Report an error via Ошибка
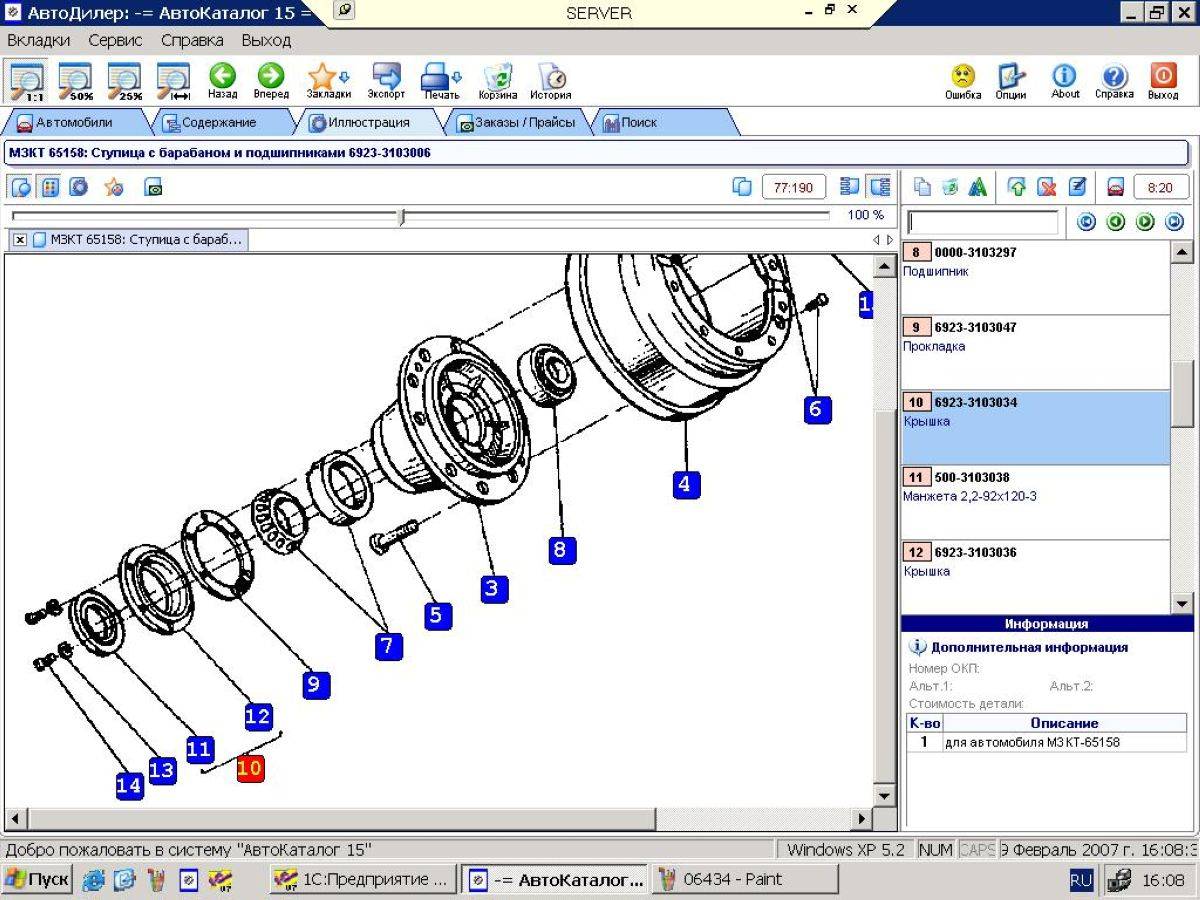 tap(963, 81)
